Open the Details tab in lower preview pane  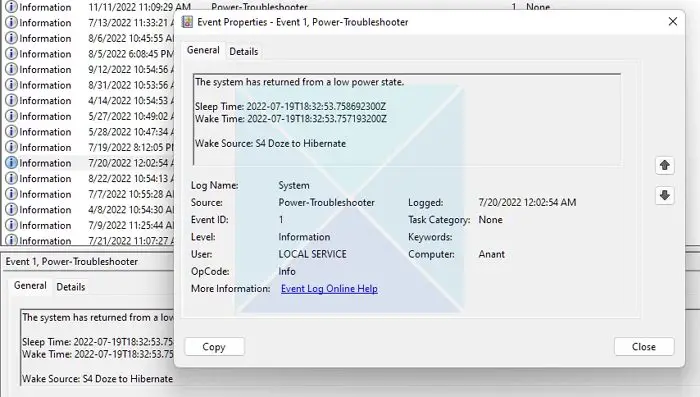71,287
